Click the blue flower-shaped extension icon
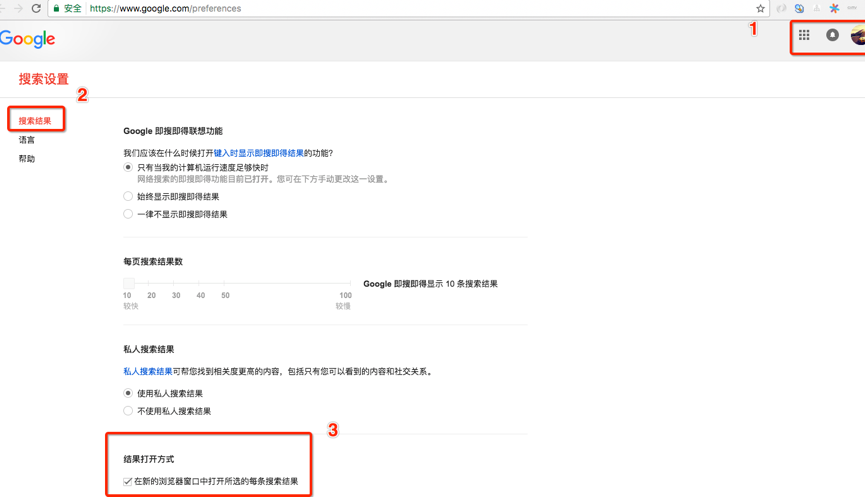 pos(799,8)
